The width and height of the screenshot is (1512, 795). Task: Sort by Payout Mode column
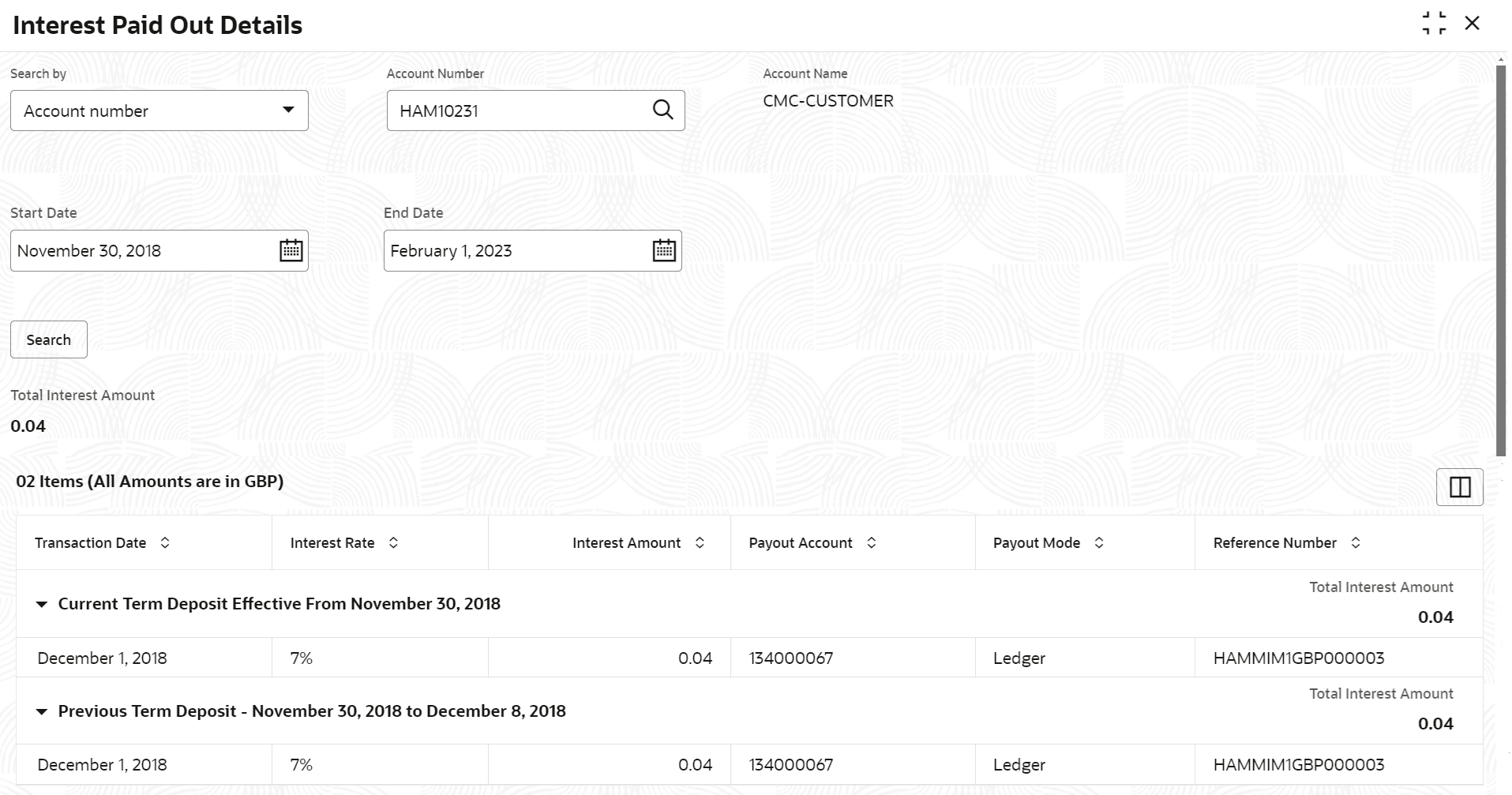point(1099,543)
